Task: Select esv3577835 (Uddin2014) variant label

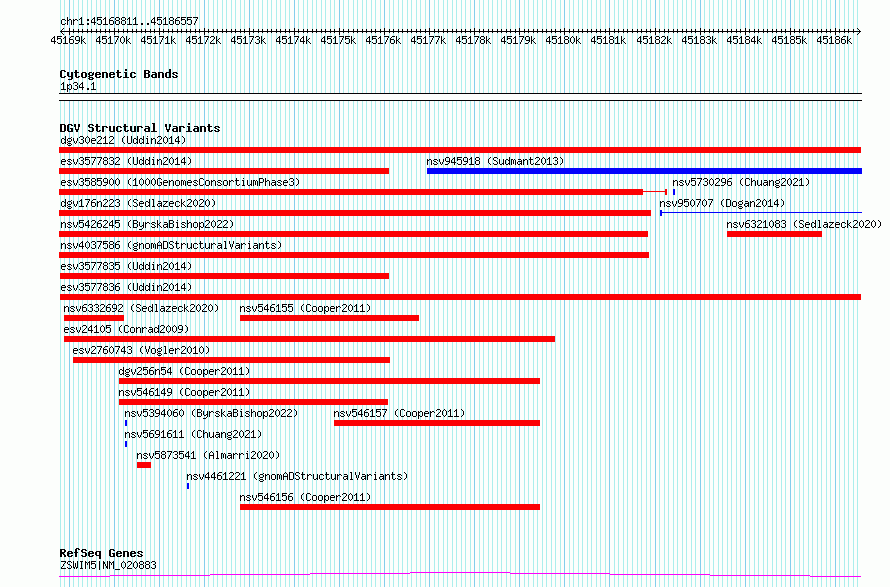Action: tap(126, 266)
